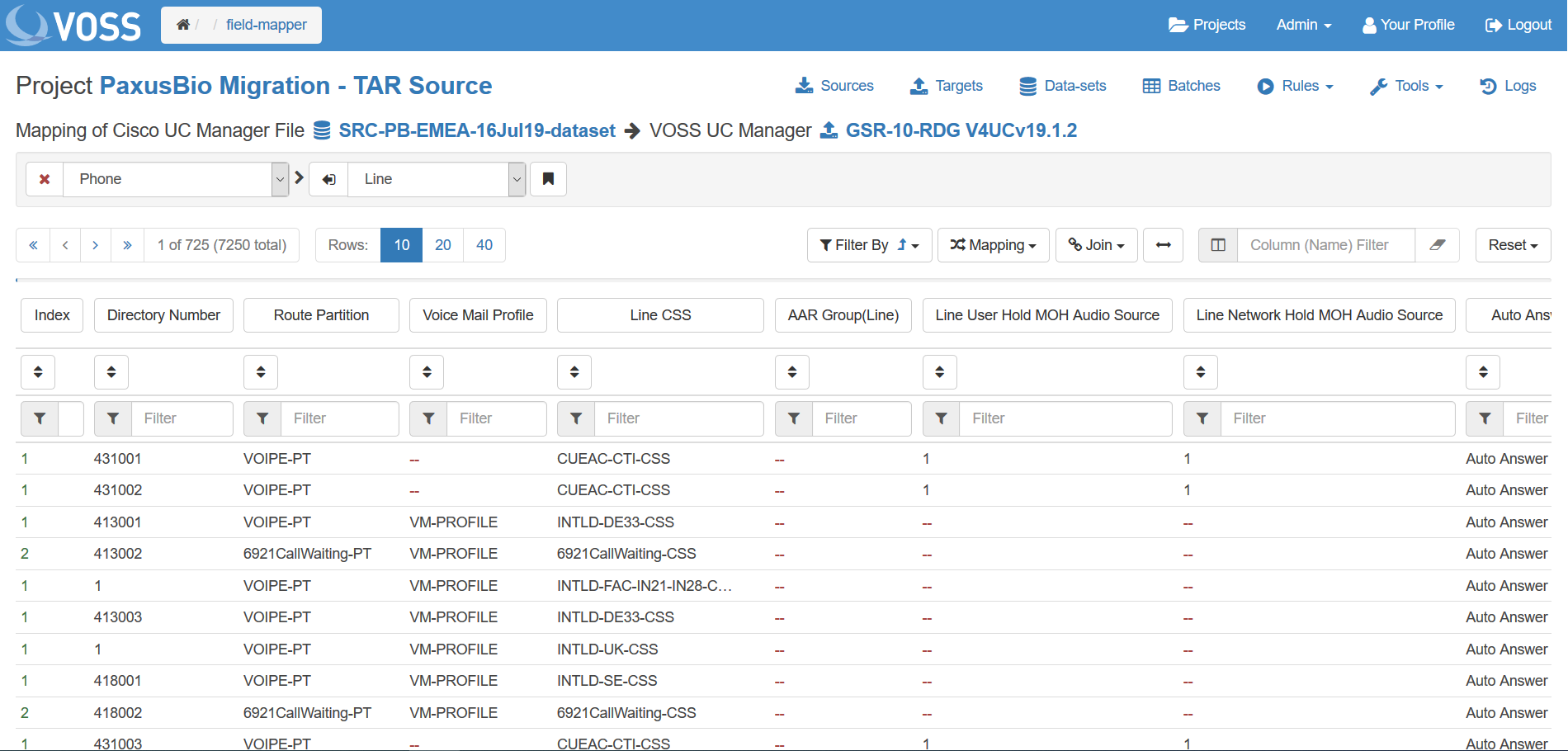Open the SRC-PB-EMEA-16Jul19-dataset link
1568x751 pixels.
(476, 130)
